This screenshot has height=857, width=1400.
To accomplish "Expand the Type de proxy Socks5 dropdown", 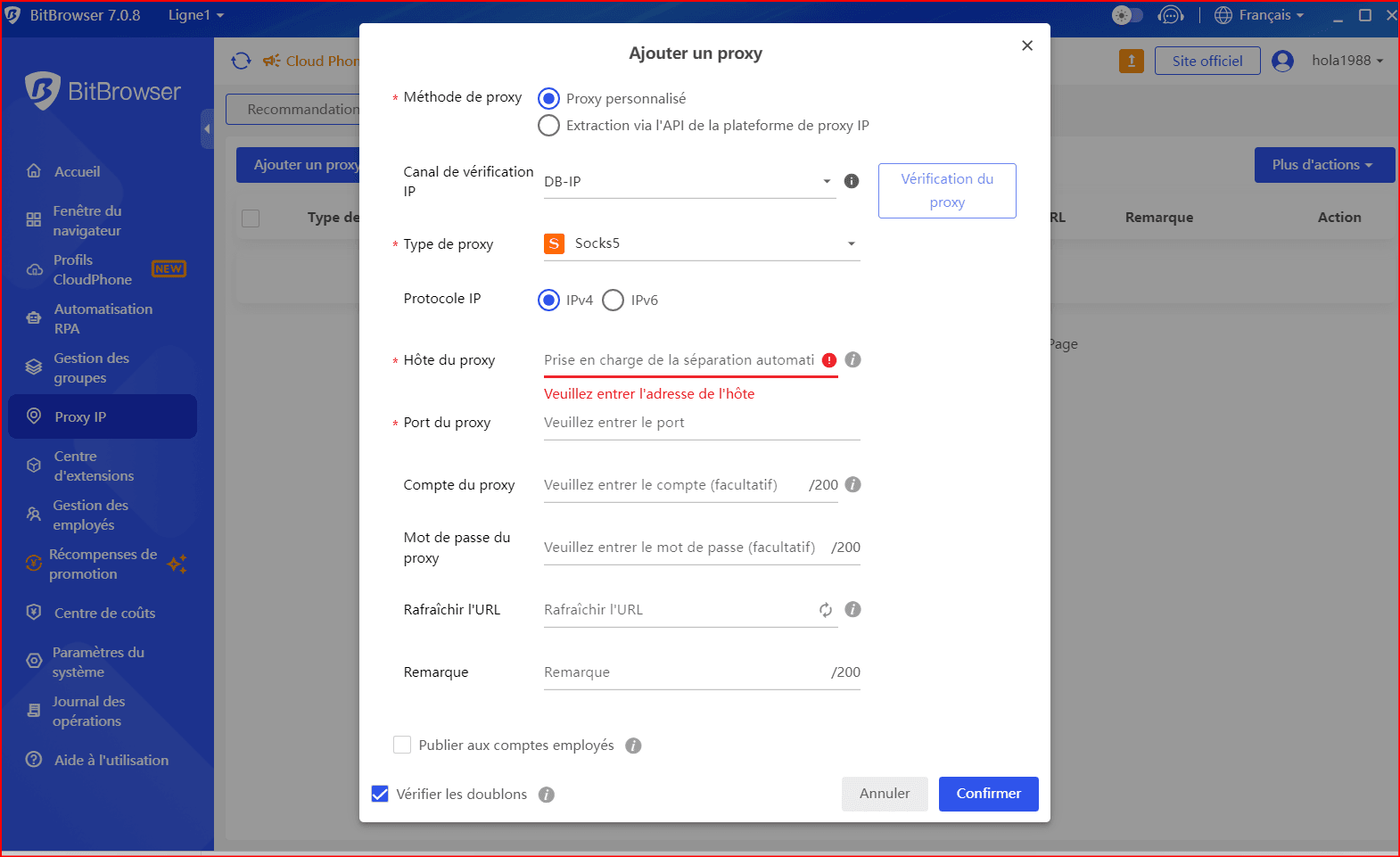I will tap(701, 243).
